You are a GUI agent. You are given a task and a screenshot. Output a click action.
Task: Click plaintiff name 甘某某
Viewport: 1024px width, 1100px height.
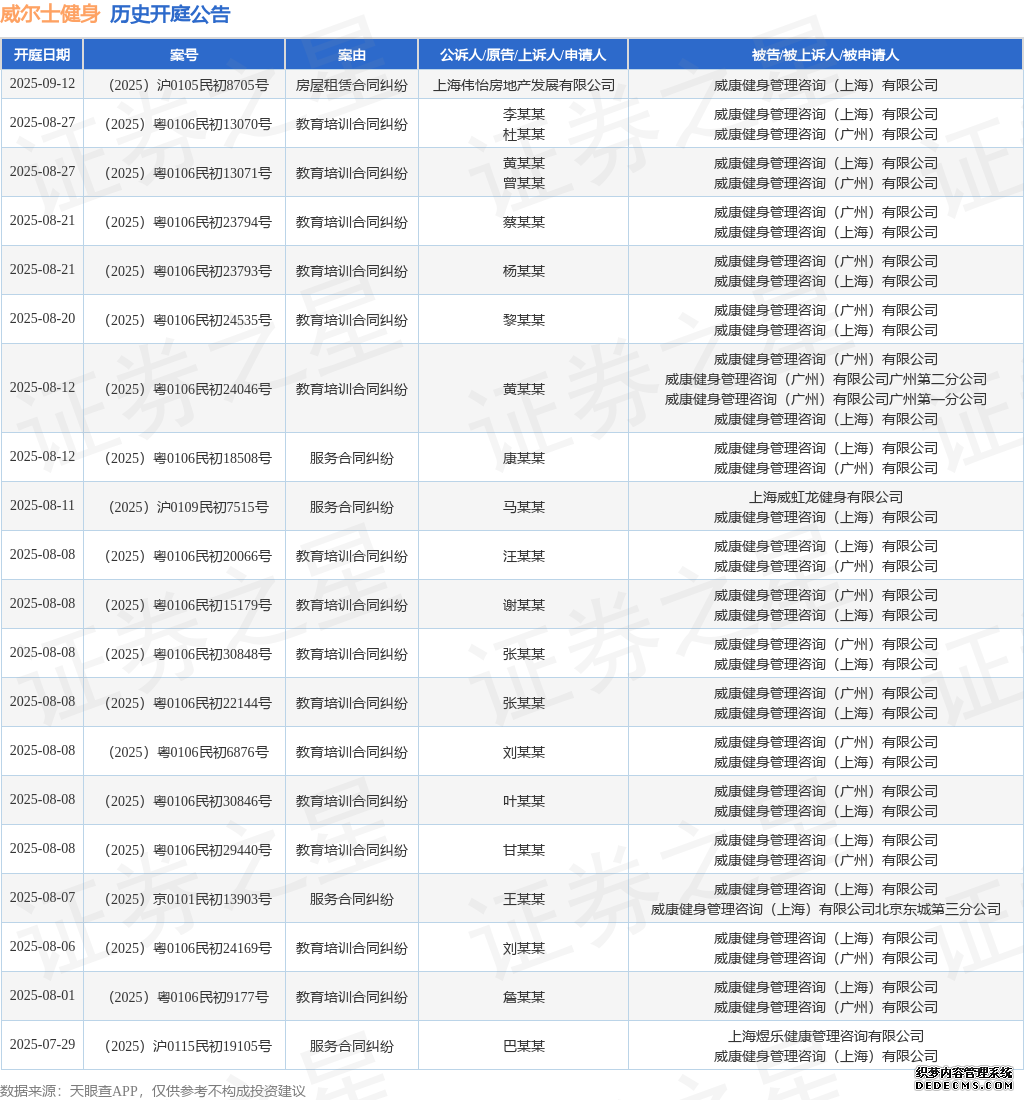pos(523,851)
